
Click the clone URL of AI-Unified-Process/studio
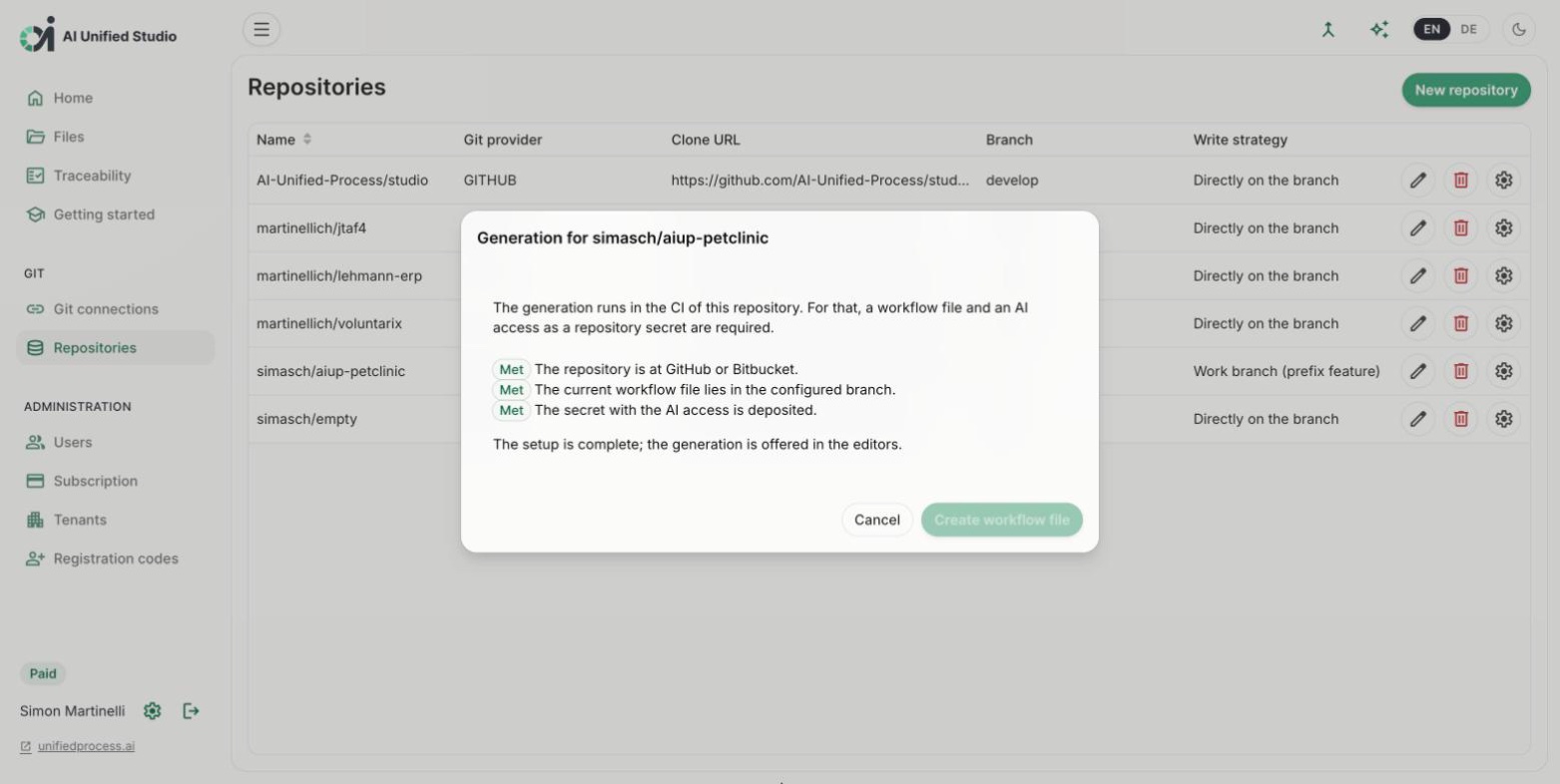819,181
